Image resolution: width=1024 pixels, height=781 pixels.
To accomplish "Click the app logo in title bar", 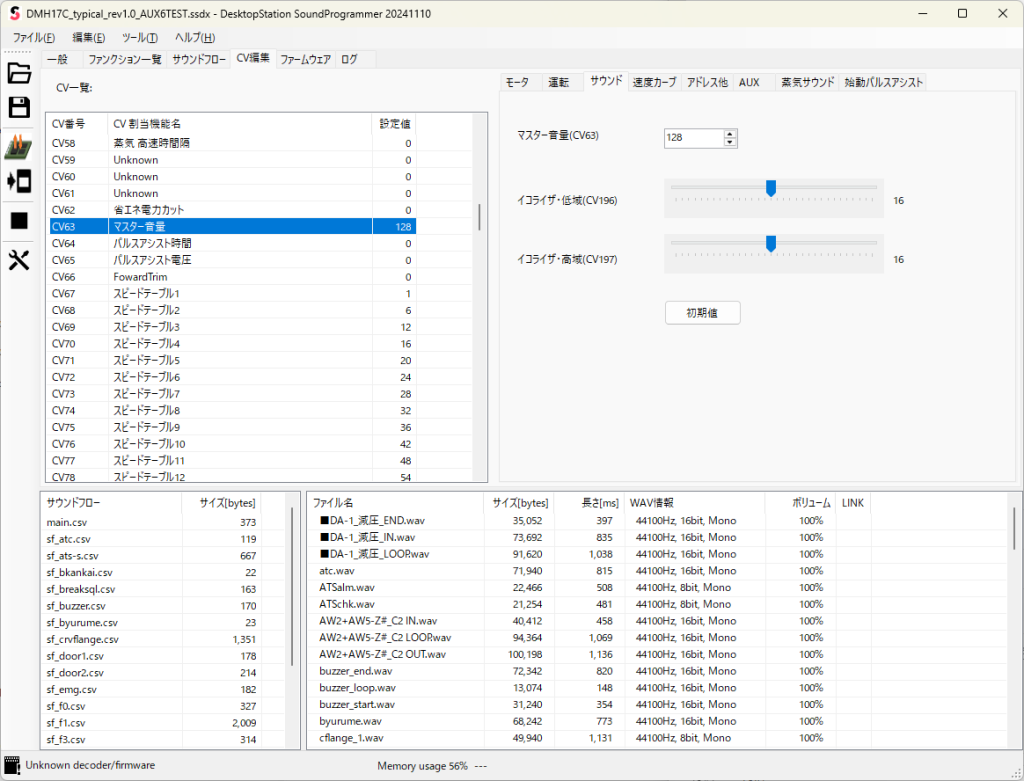I will coord(14,14).
